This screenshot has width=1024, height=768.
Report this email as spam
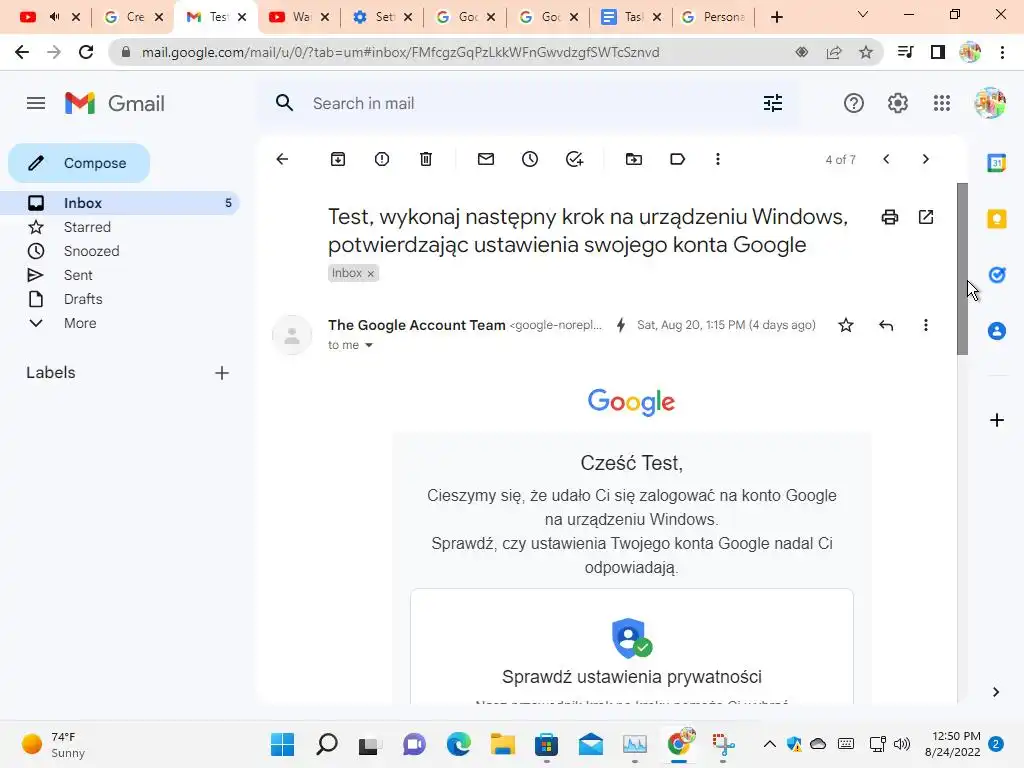pyautogui.click(x=382, y=159)
